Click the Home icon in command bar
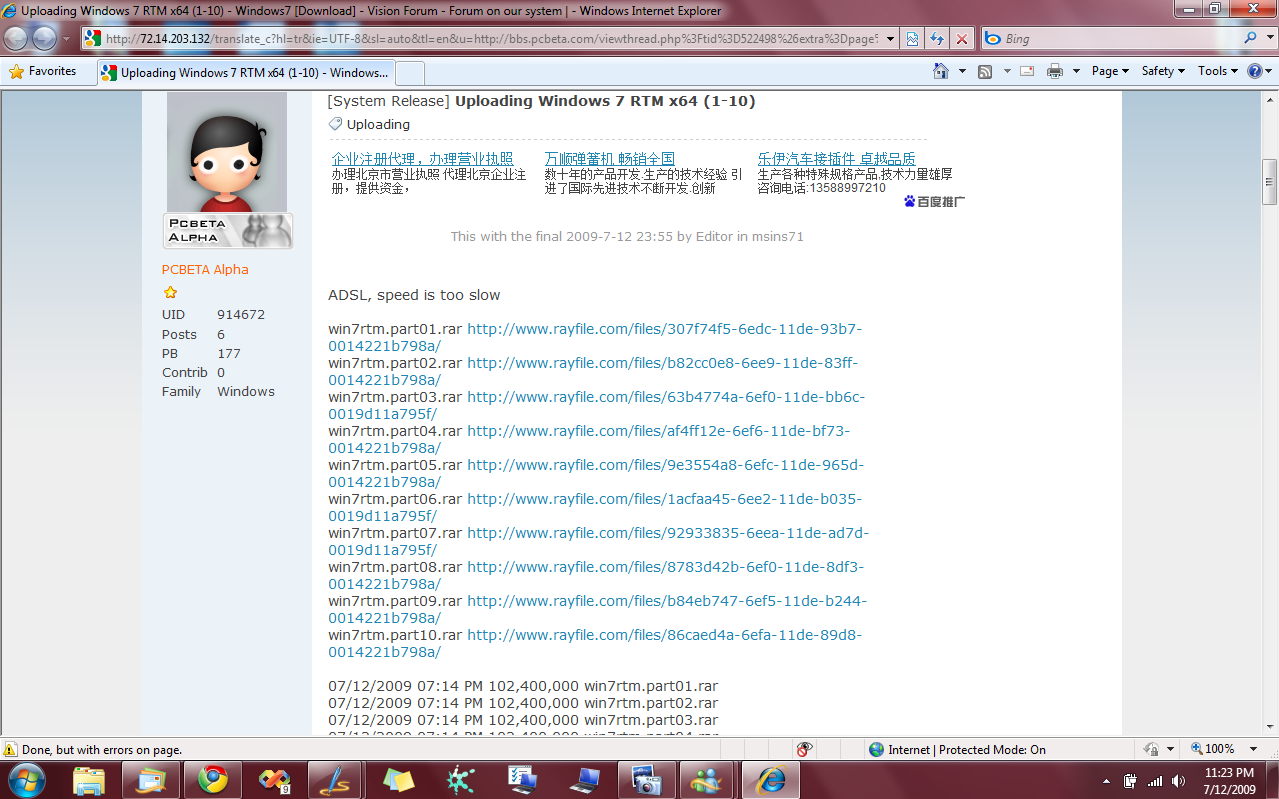 [x=940, y=71]
